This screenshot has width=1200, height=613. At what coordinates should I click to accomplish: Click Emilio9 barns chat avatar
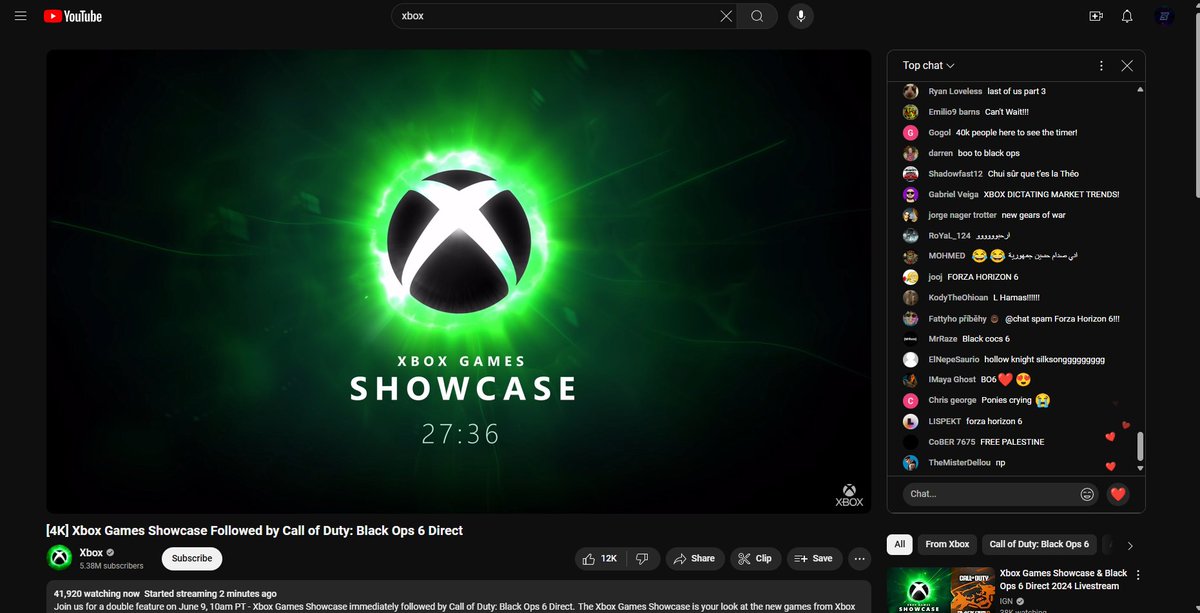pyautogui.click(x=910, y=112)
